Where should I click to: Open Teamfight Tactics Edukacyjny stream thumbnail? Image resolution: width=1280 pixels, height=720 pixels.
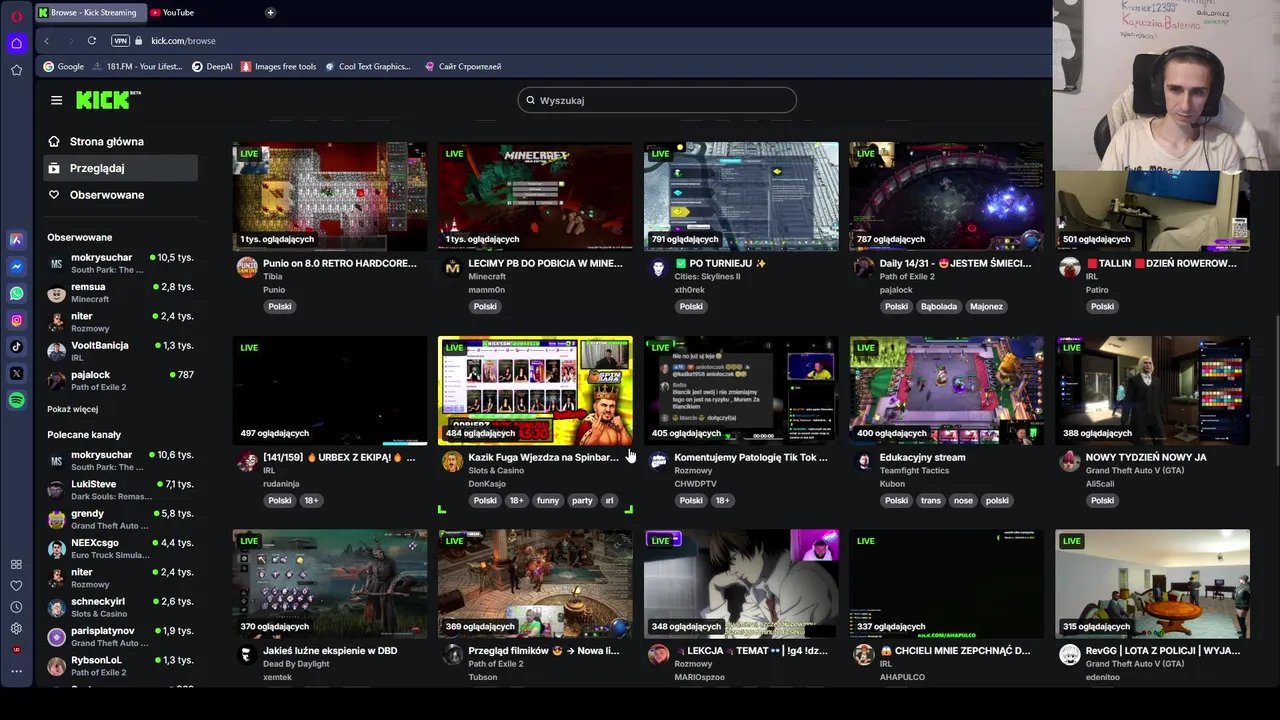tap(947, 390)
